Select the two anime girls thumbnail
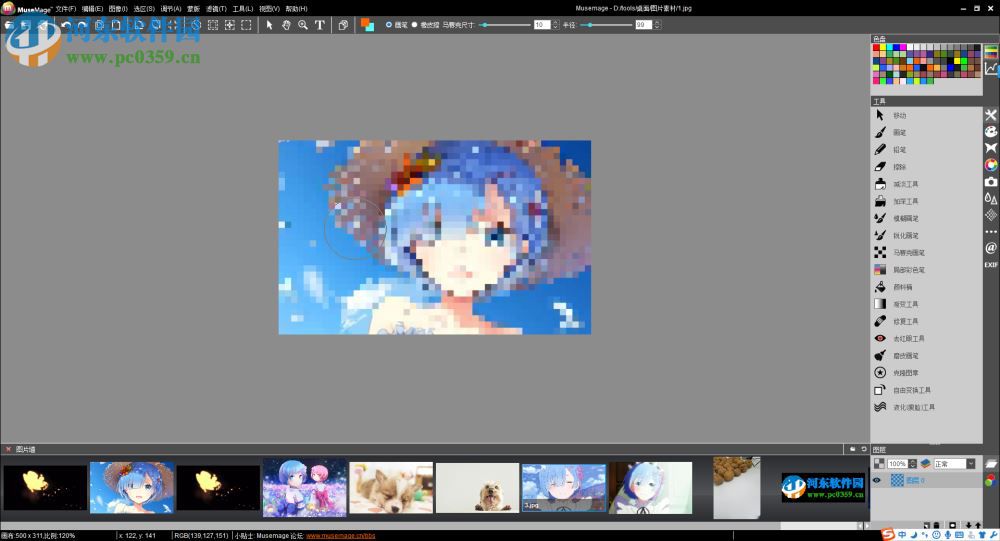 [x=304, y=487]
